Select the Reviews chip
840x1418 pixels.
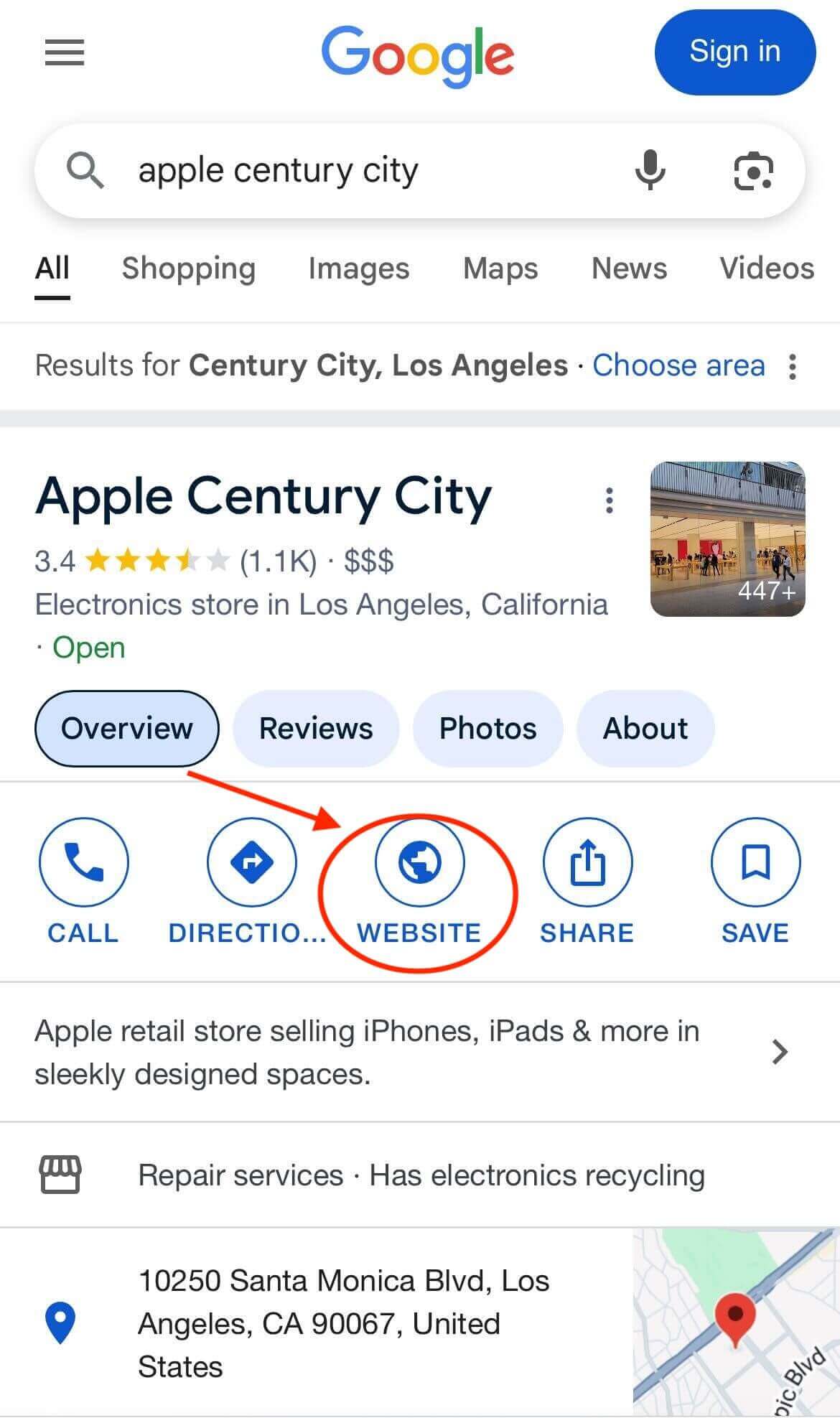coord(316,728)
